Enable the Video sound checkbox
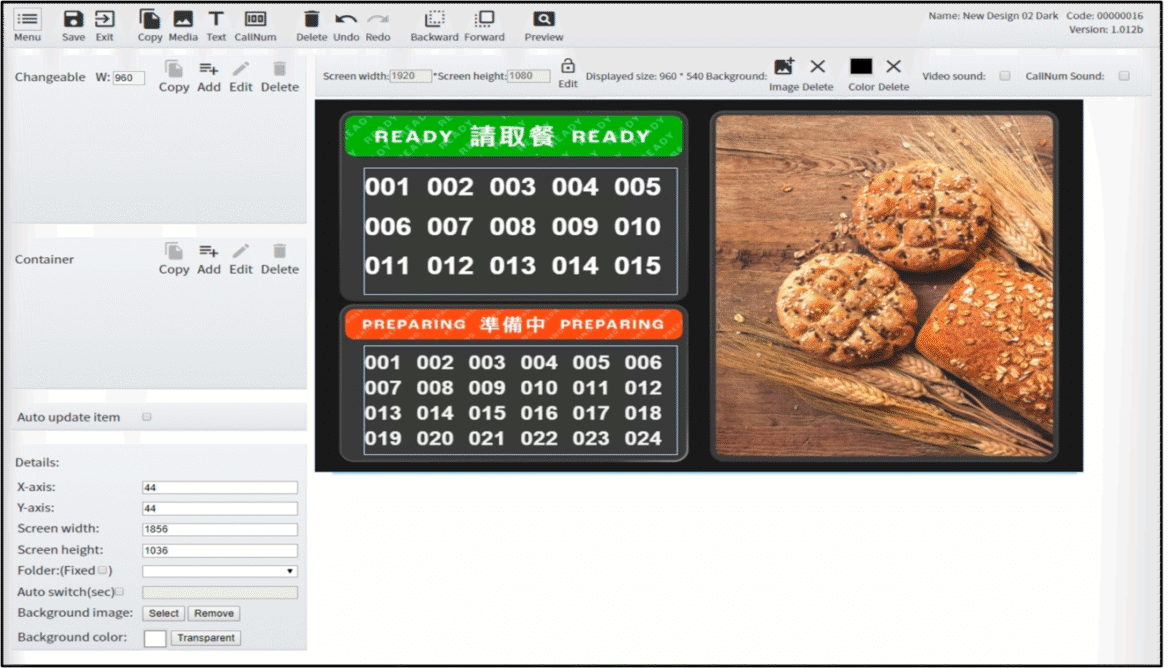This screenshot has height=668, width=1173. click(x=1005, y=76)
